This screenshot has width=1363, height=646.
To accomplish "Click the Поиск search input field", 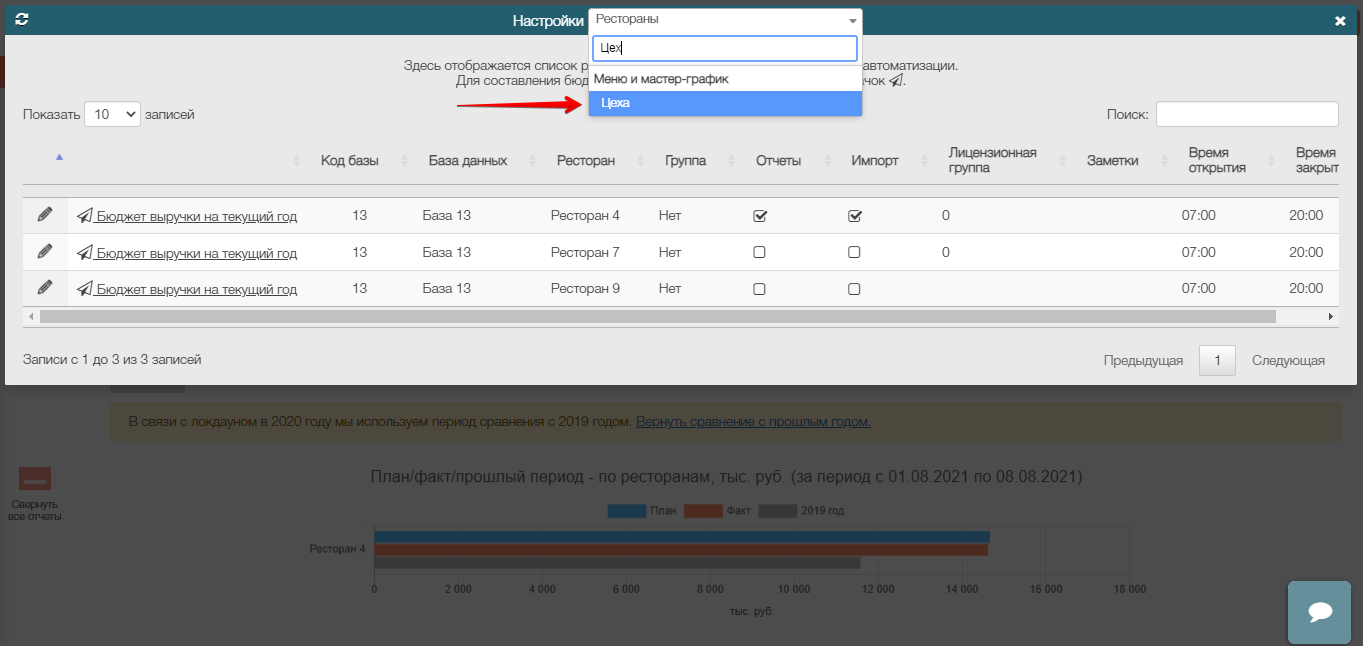I will tap(1246, 114).
